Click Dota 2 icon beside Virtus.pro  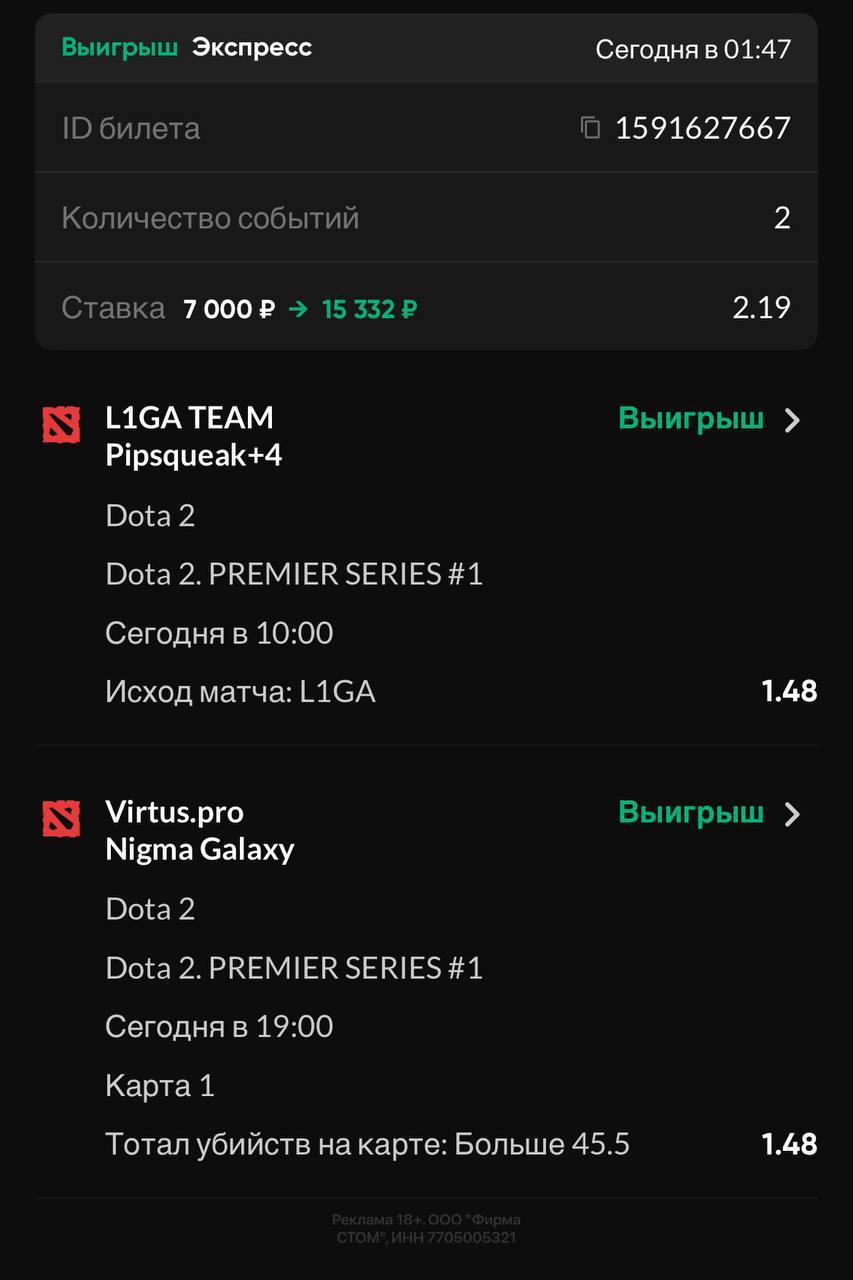point(61,820)
